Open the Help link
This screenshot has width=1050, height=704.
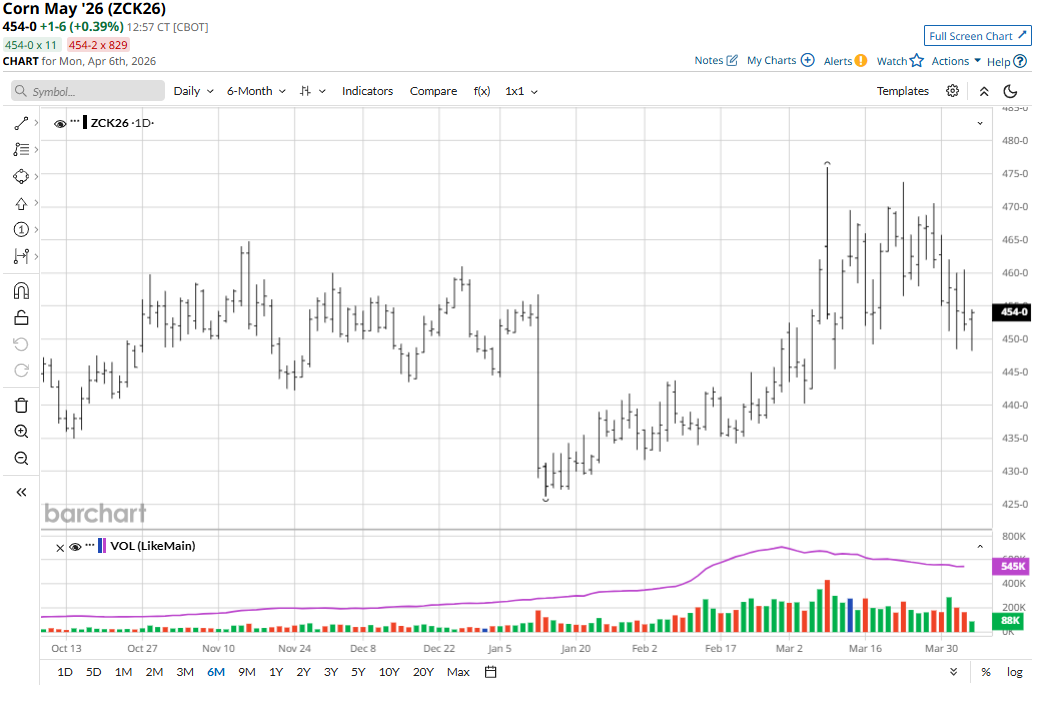tap(1006, 62)
